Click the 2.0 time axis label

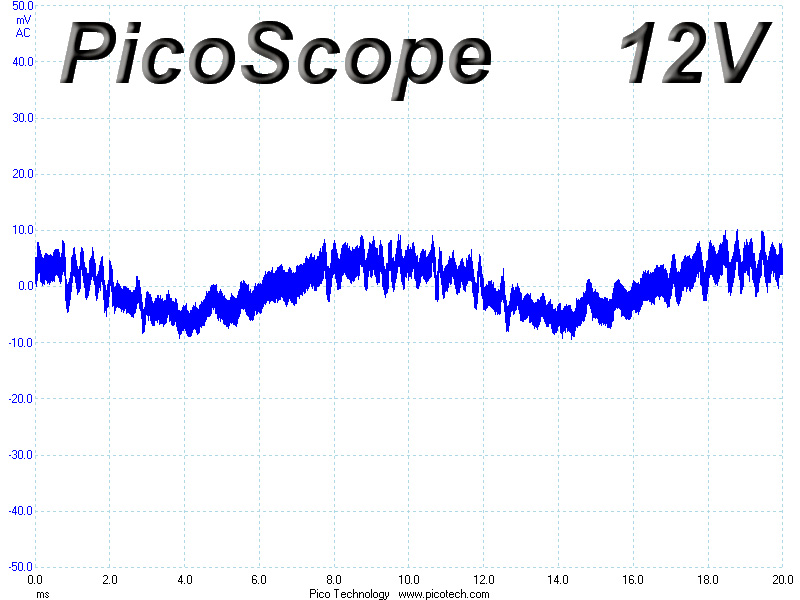pos(109,580)
